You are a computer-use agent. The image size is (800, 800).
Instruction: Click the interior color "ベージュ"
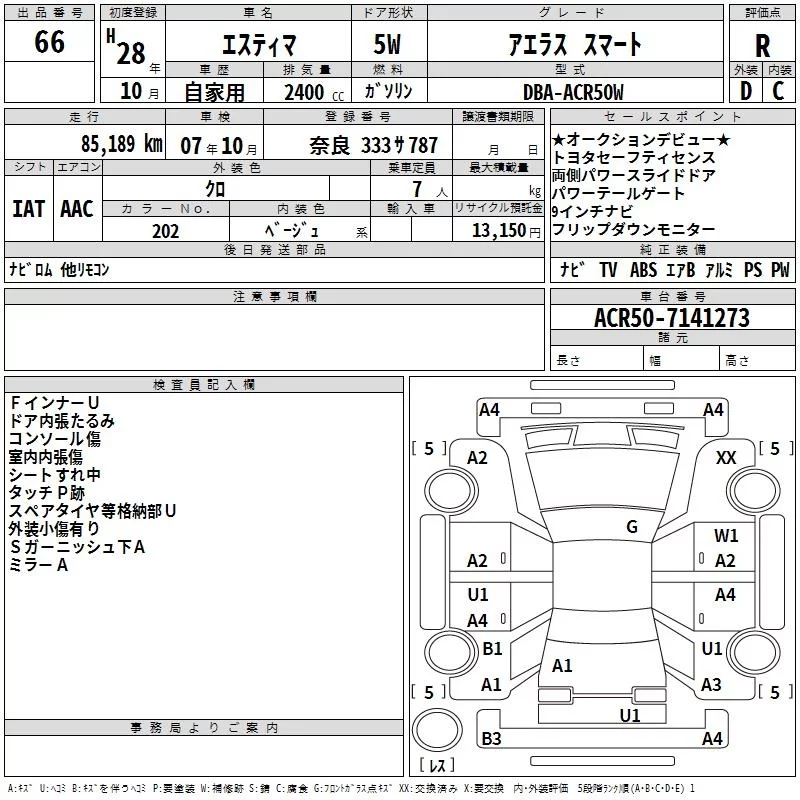292,231
